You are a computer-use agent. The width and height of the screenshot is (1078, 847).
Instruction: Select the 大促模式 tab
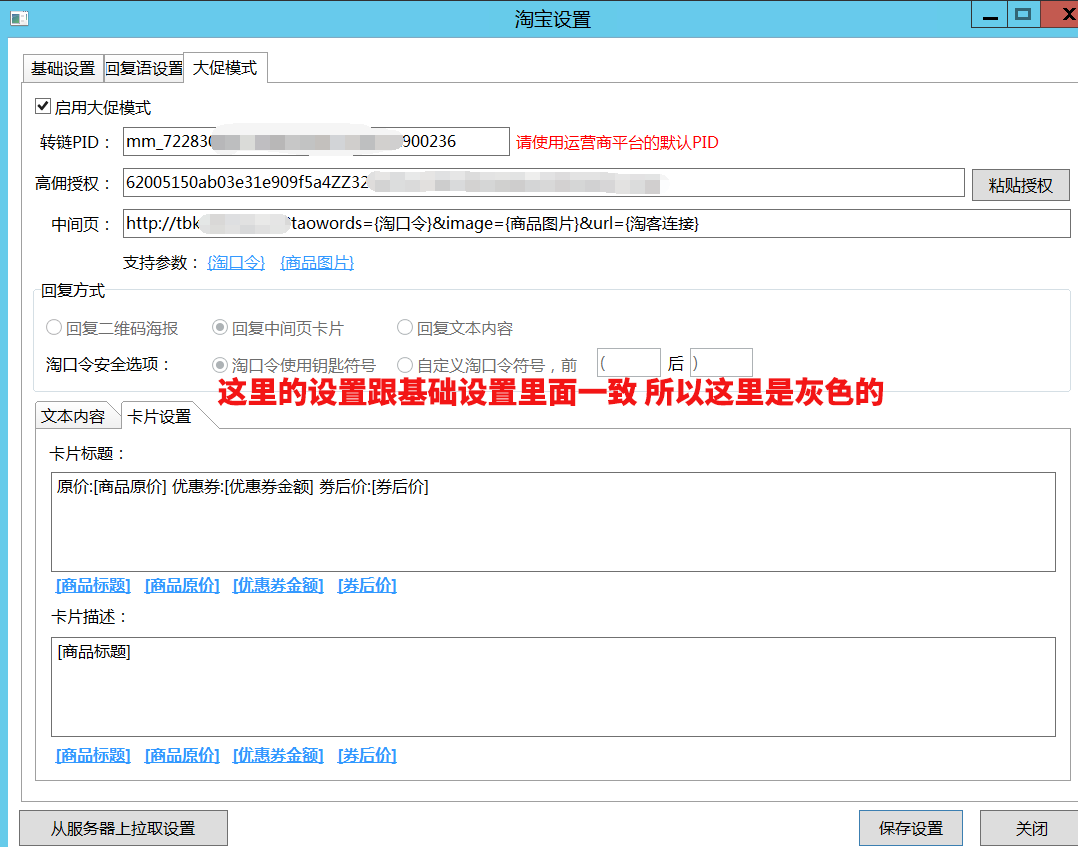click(226, 67)
